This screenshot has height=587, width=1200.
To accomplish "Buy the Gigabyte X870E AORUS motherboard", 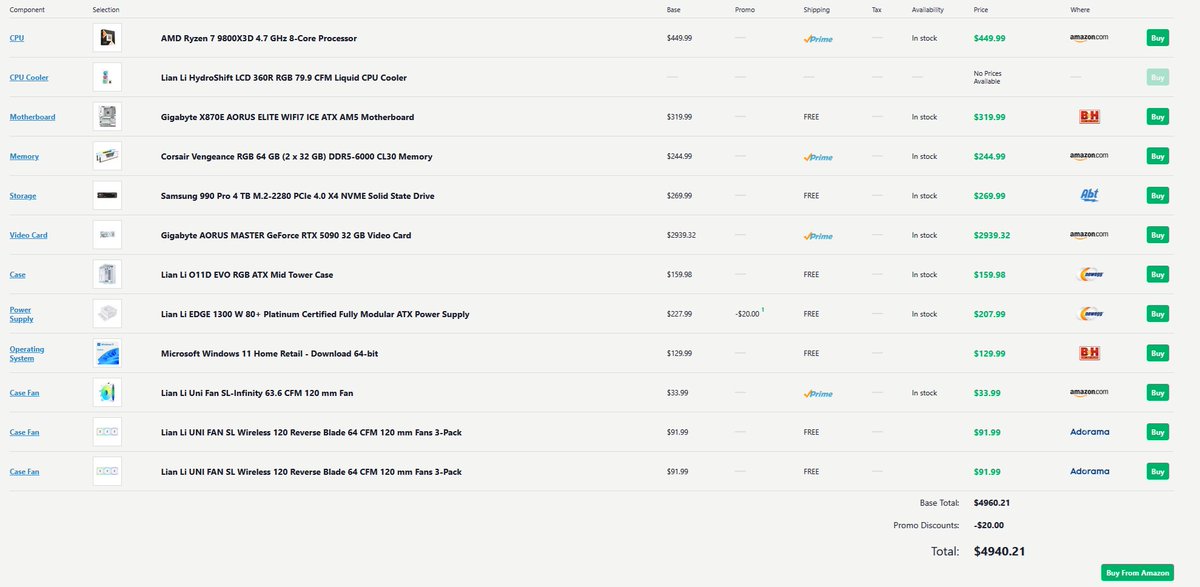I will click(x=1157, y=117).
